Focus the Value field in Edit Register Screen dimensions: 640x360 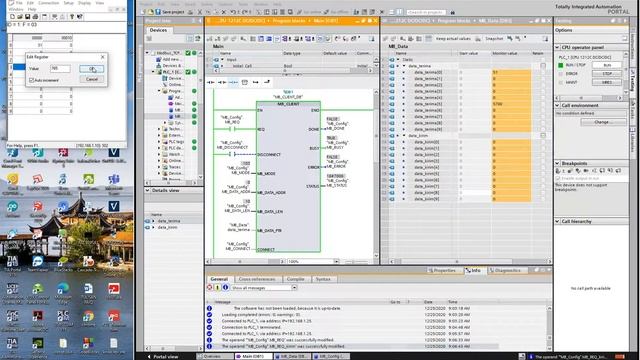(60, 69)
